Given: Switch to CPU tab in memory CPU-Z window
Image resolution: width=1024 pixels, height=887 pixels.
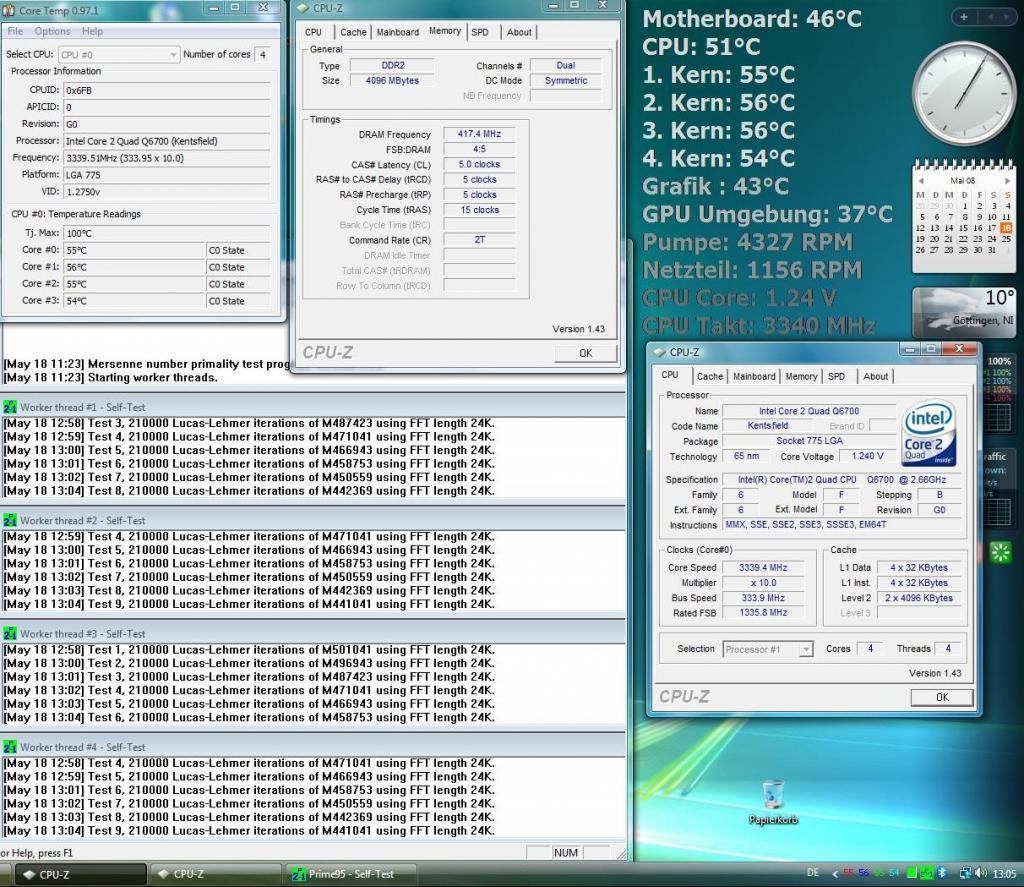Looking at the screenshot, I should [313, 32].
